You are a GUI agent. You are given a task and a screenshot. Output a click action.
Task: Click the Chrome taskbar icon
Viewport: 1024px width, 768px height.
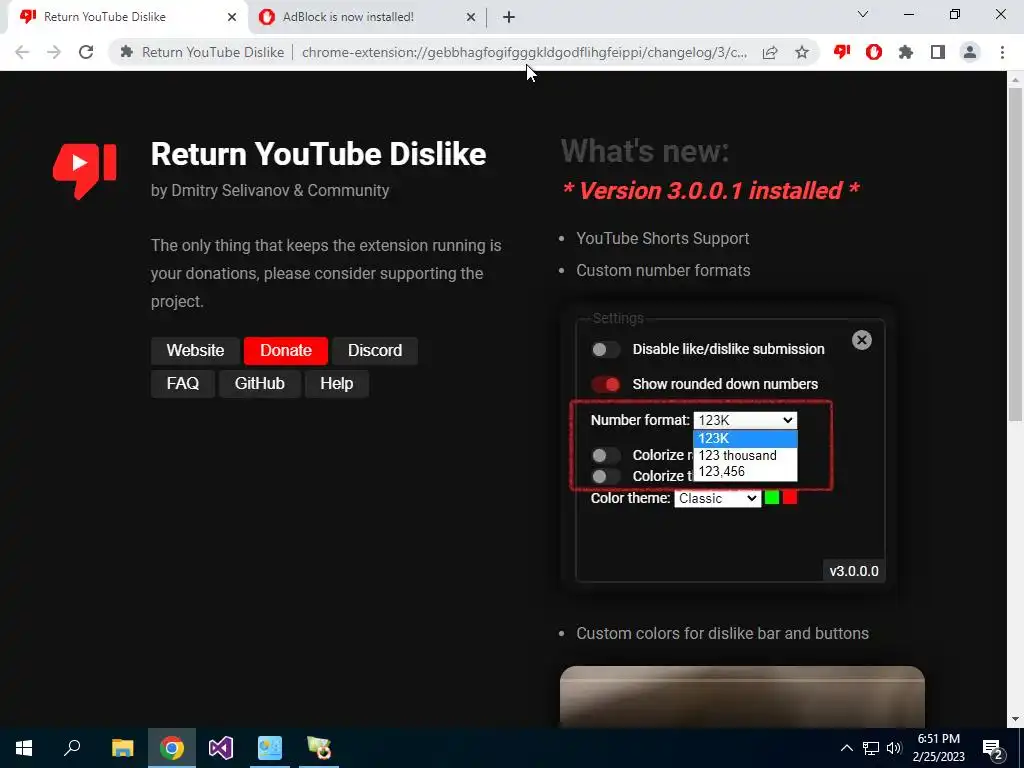(172, 748)
